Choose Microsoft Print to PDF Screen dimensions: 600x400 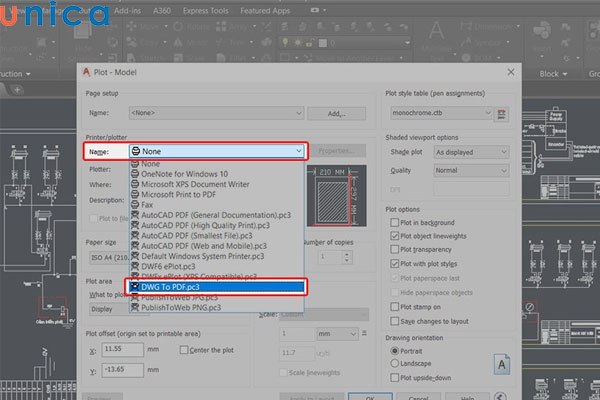point(217,195)
